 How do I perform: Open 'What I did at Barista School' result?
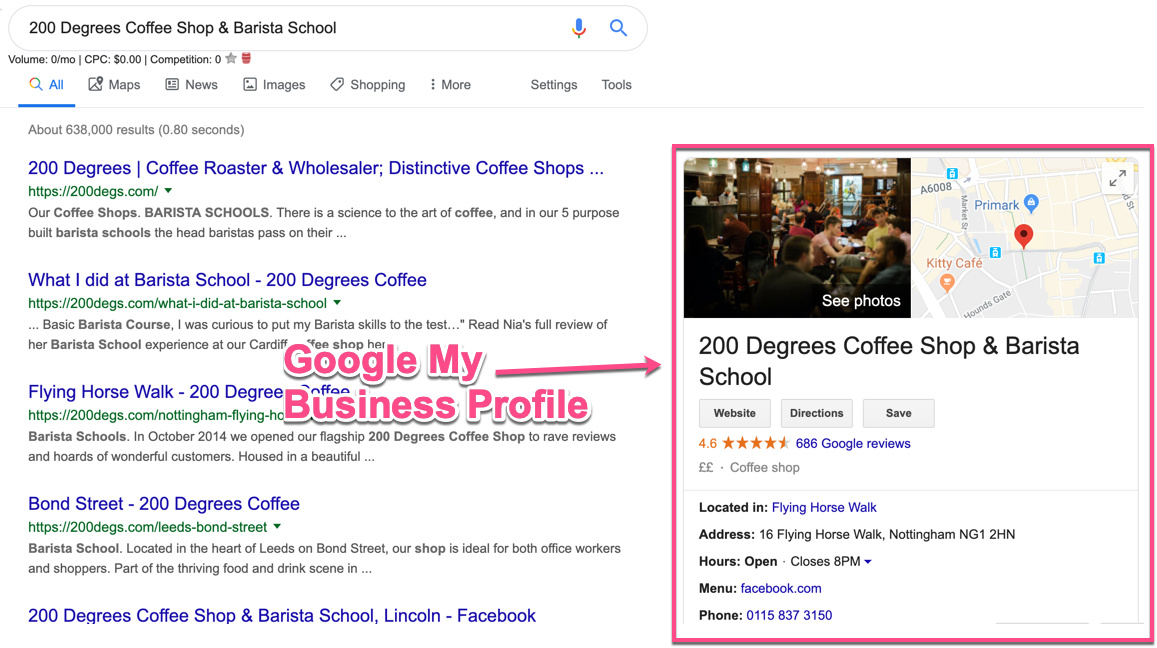pyautogui.click(x=227, y=280)
